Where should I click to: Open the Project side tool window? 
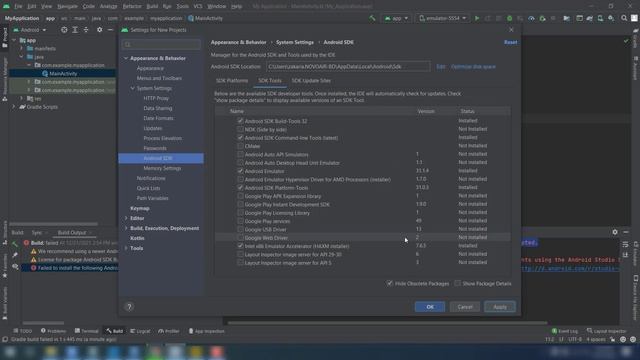[x=4, y=38]
